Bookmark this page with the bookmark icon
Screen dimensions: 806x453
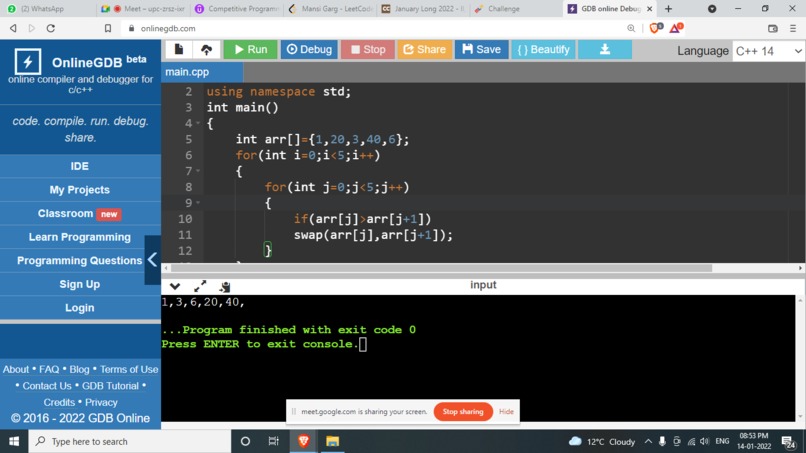click(107, 28)
